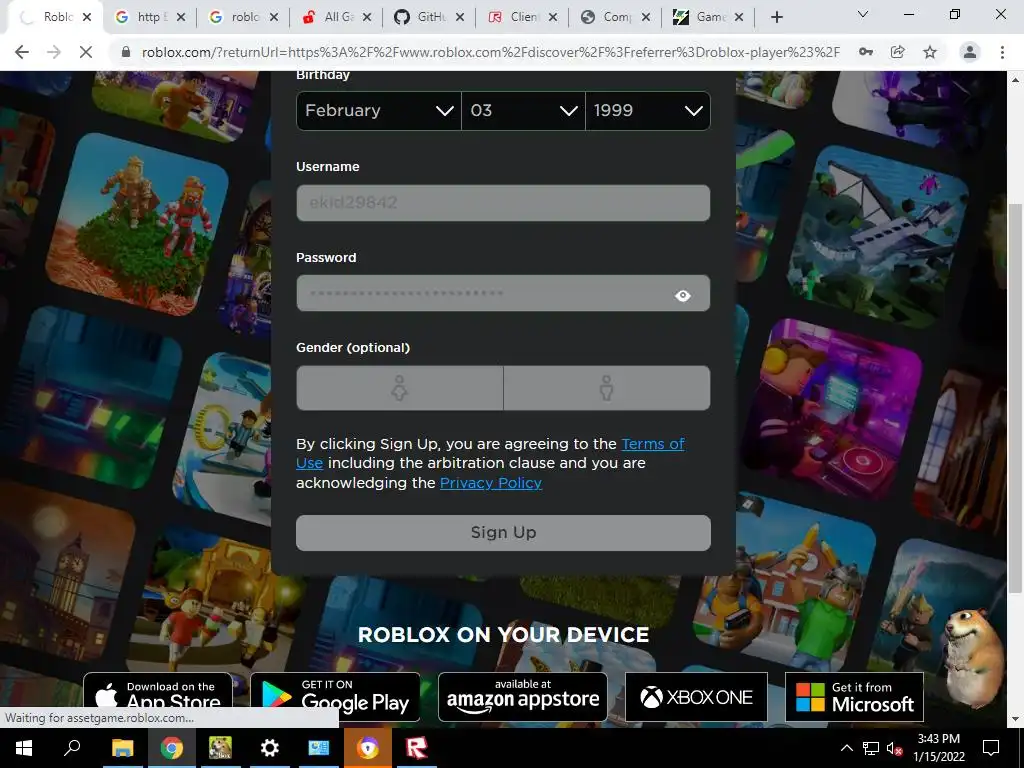
Task: Open the Get it from Microsoft badge
Action: pyautogui.click(x=854, y=697)
